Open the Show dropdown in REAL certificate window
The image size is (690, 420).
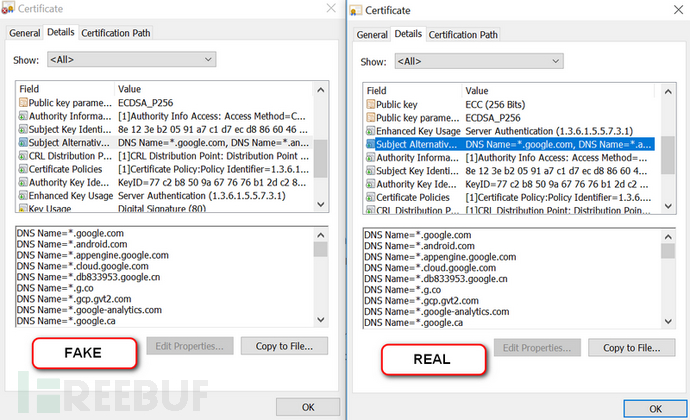(479, 61)
